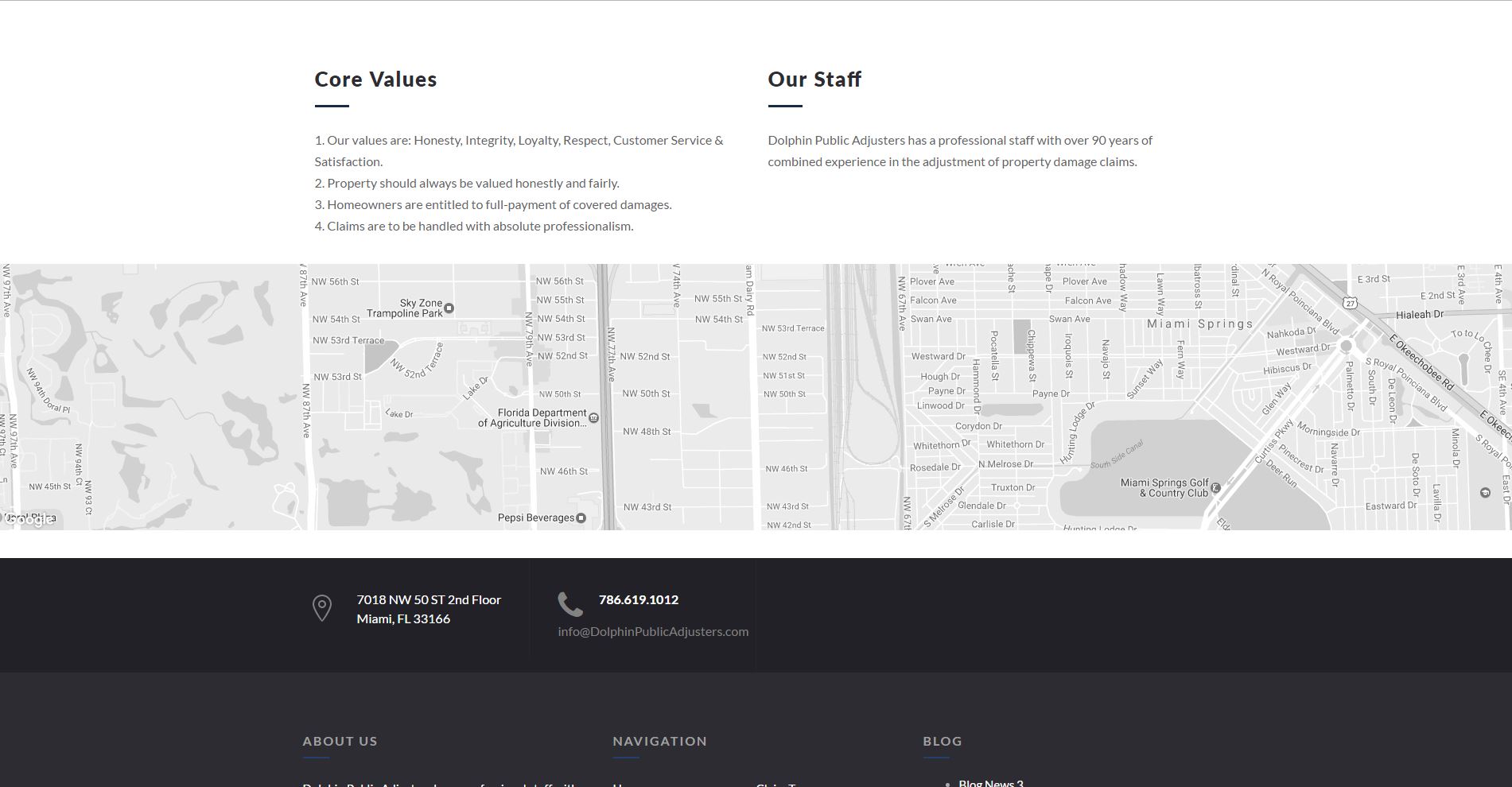Click the US Route 27 shield icon
Screen dimensions: 1512x787
pyautogui.click(x=1349, y=303)
